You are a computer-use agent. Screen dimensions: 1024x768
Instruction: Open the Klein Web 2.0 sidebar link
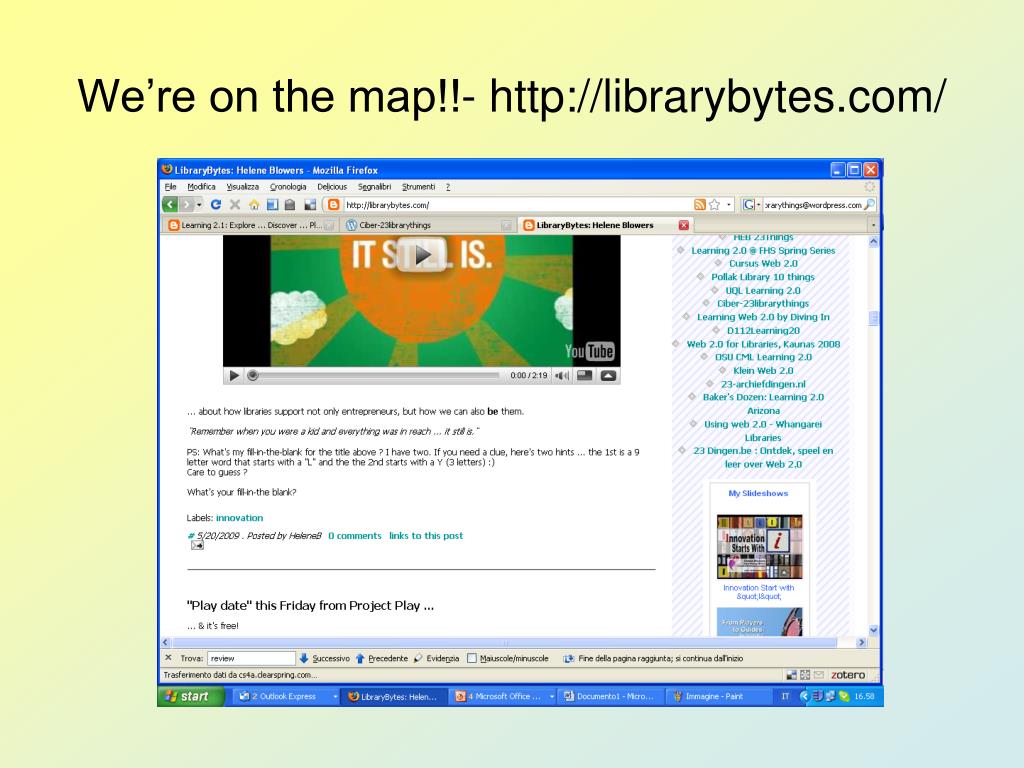(x=763, y=370)
